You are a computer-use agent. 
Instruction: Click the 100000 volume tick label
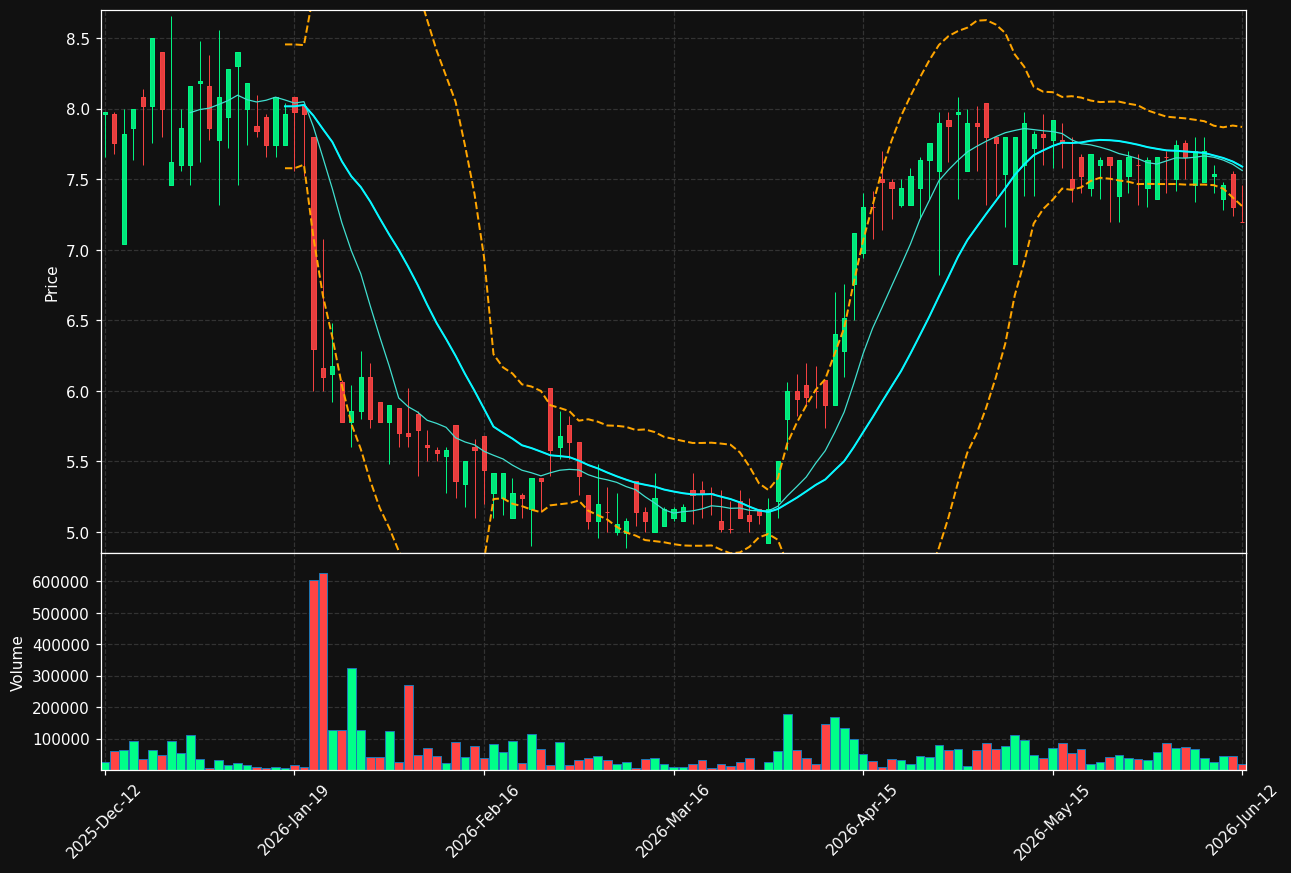pyautogui.click(x=62, y=739)
